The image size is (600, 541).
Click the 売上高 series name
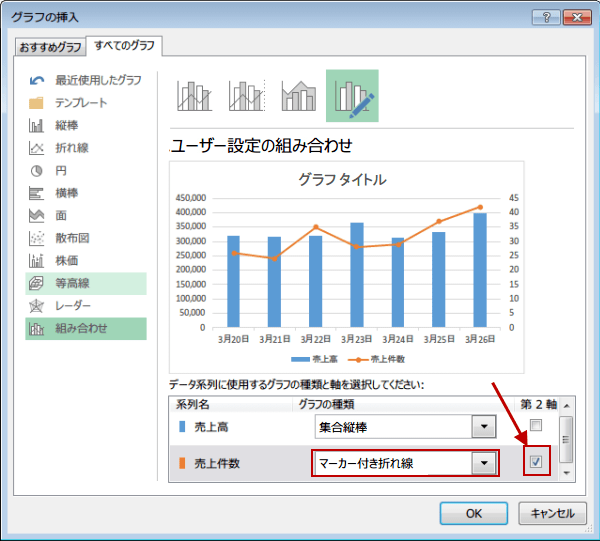(211, 427)
